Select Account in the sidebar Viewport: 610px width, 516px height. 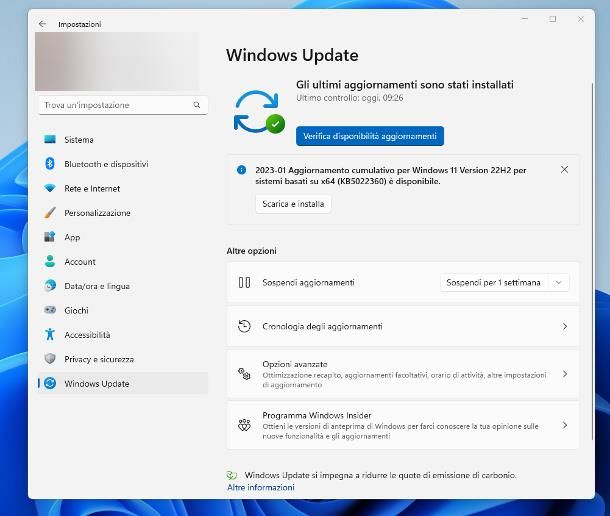pos(123,262)
